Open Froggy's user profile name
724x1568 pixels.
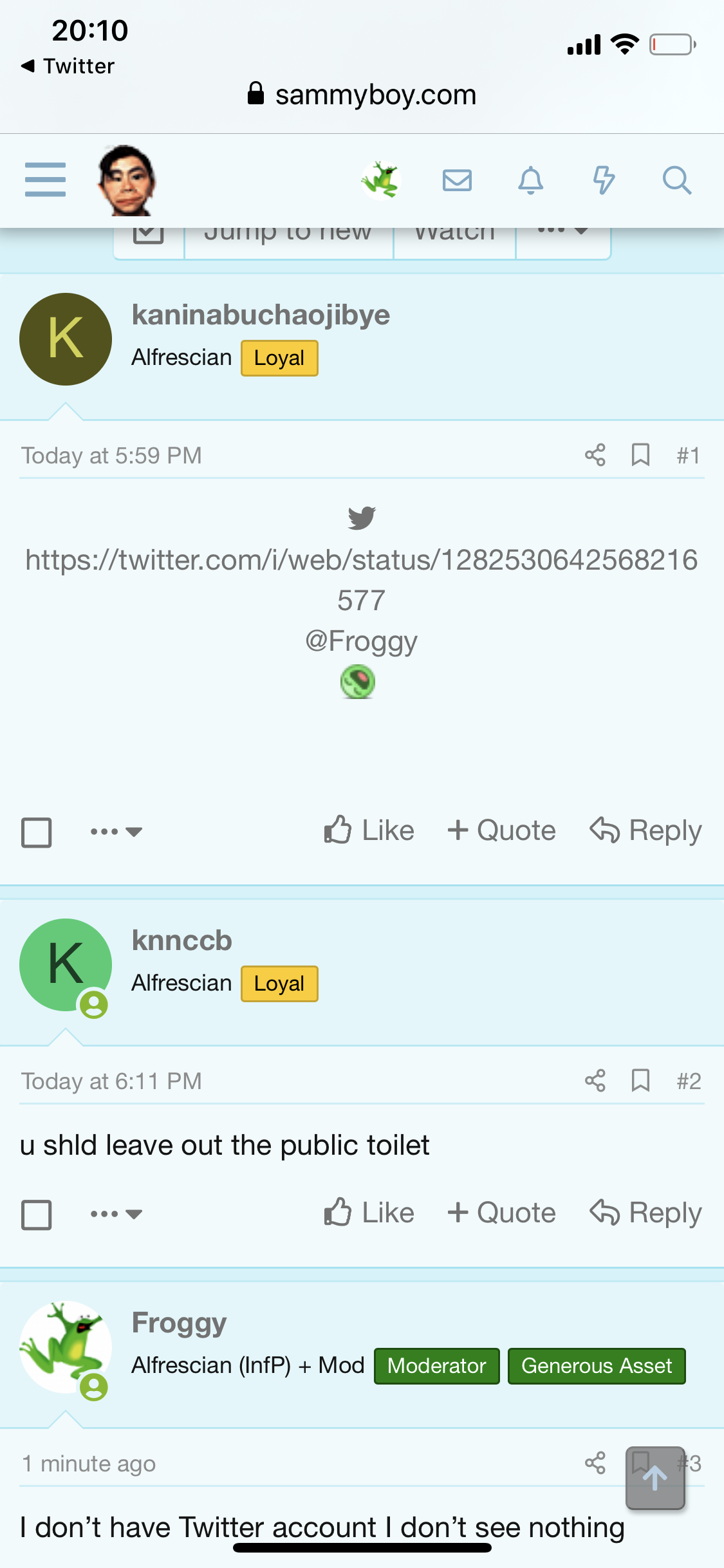(x=179, y=1323)
